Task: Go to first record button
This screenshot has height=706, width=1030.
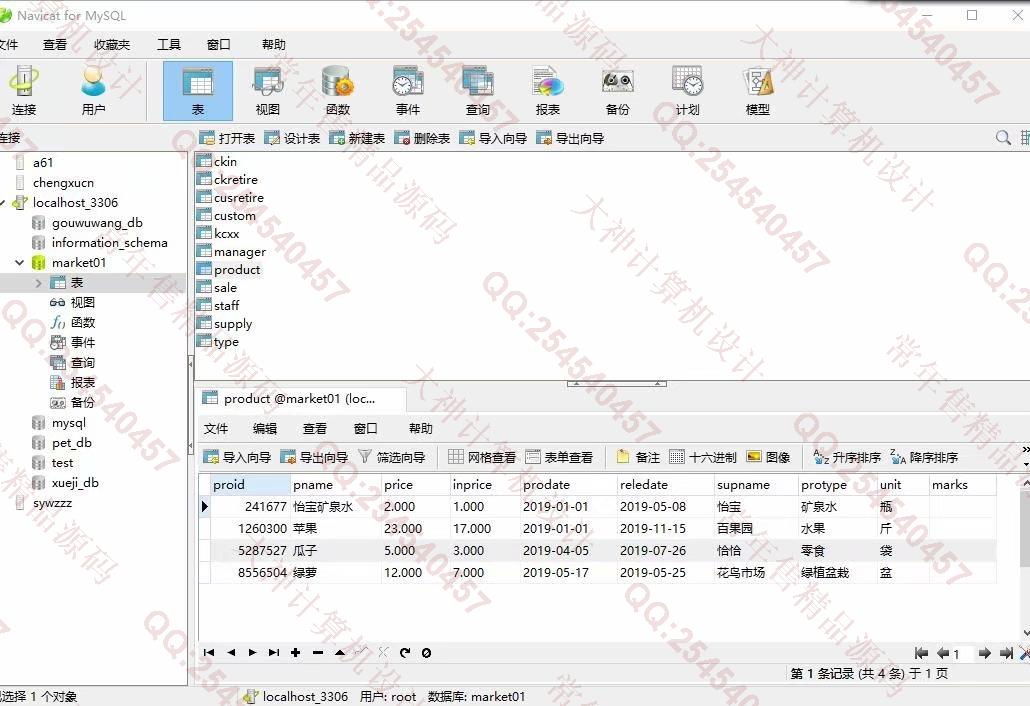Action: [209, 652]
